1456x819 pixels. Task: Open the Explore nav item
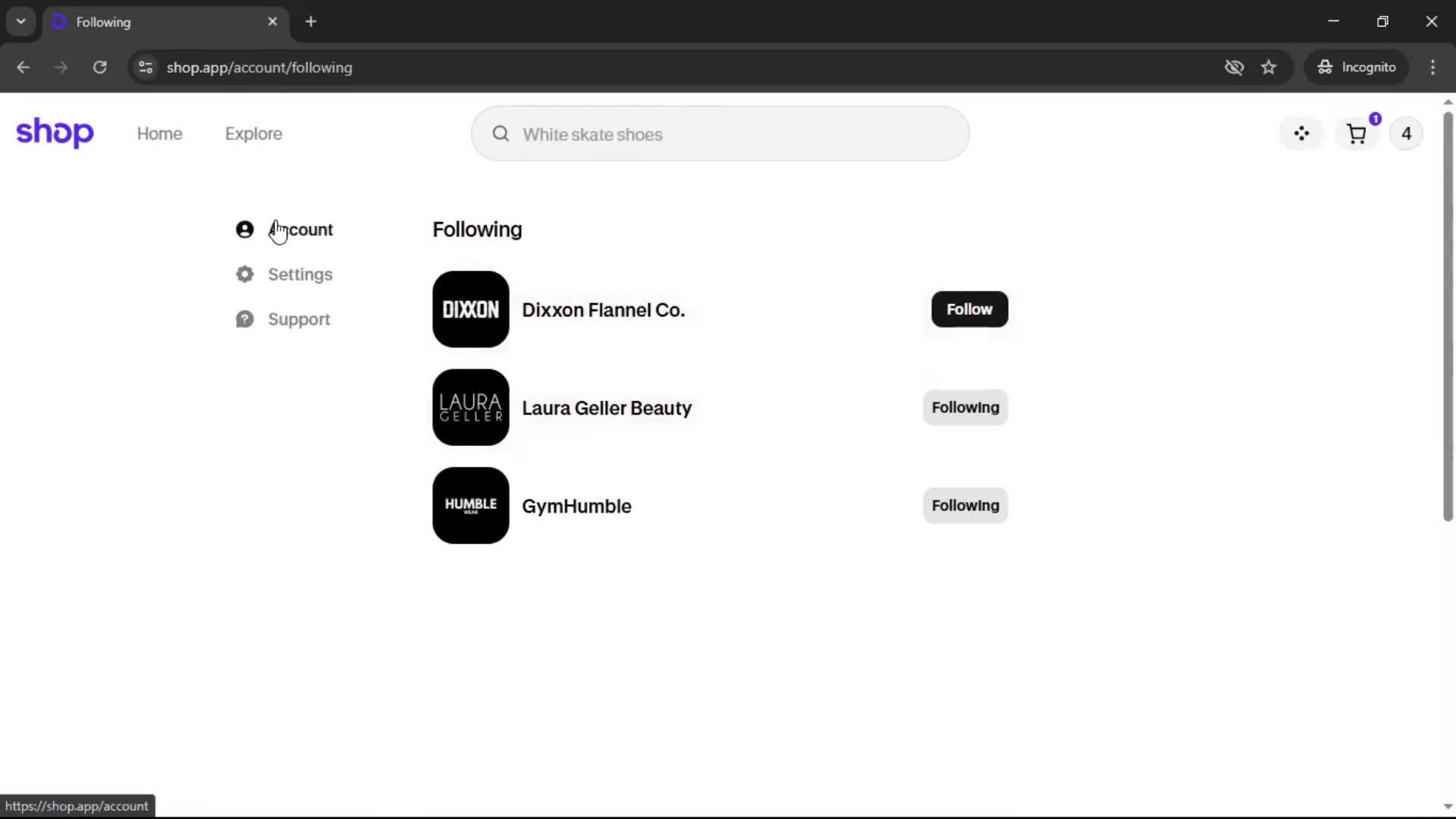253,134
